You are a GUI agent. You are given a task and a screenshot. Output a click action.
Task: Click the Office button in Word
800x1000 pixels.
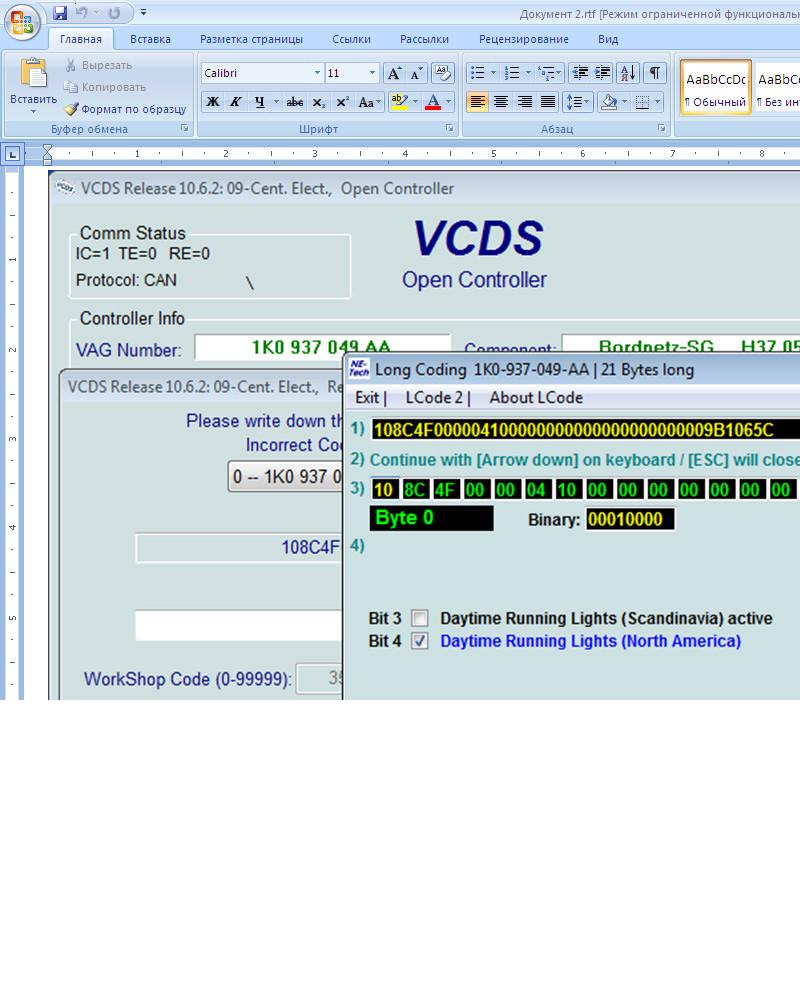[x=22, y=21]
